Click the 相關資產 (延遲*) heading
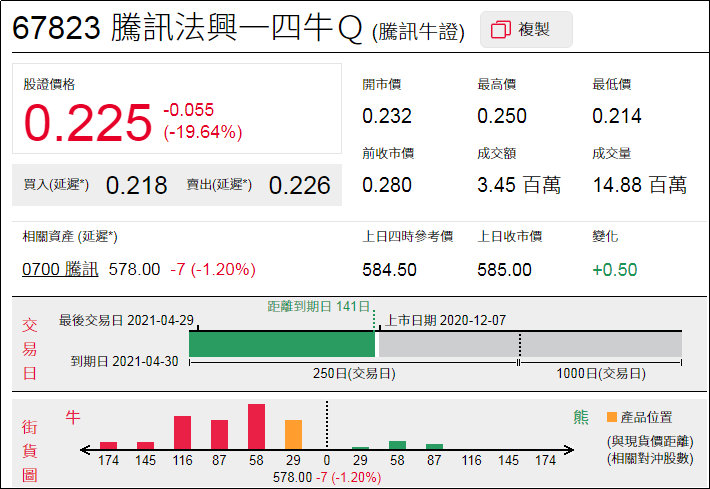 (70, 236)
